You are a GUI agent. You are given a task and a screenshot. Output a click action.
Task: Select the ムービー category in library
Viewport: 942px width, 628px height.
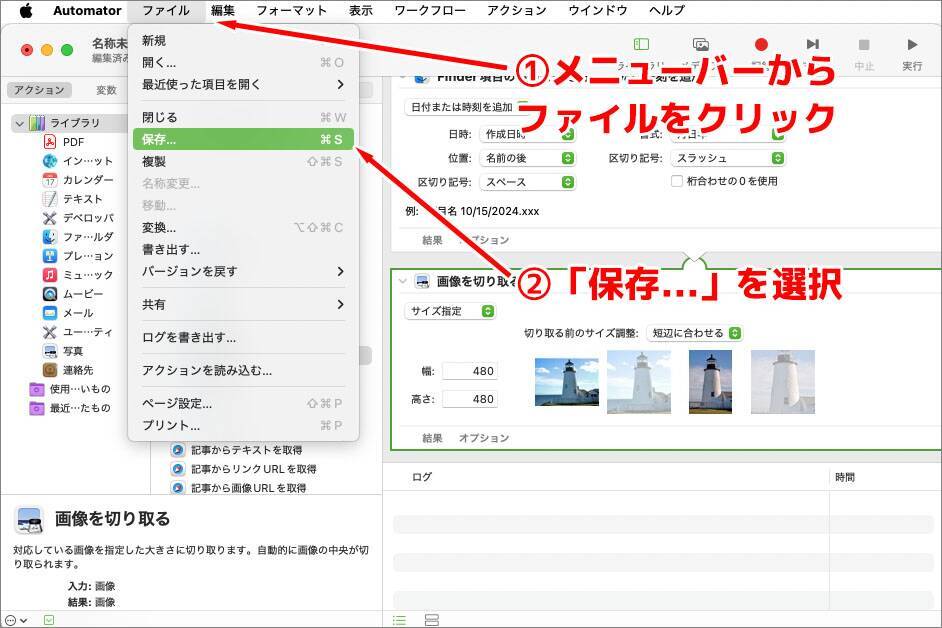click(x=82, y=294)
